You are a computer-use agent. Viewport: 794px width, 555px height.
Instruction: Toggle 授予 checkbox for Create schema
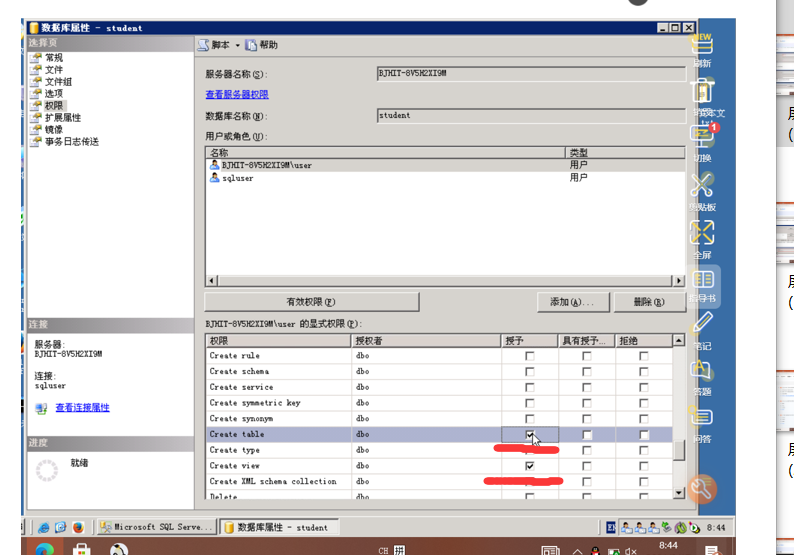(x=530, y=372)
